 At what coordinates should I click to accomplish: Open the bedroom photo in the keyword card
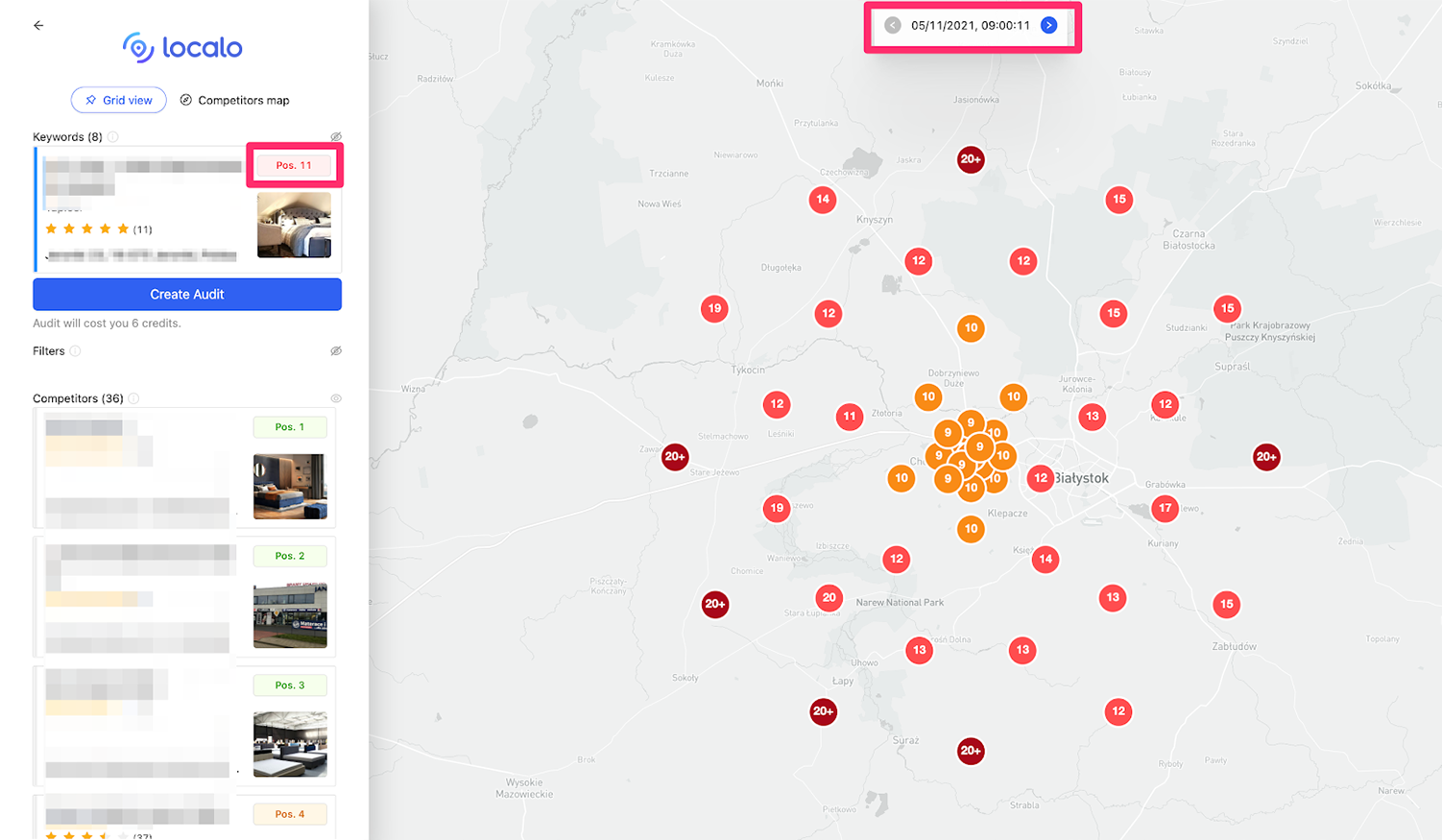pyautogui.click(x=294, y=225)
